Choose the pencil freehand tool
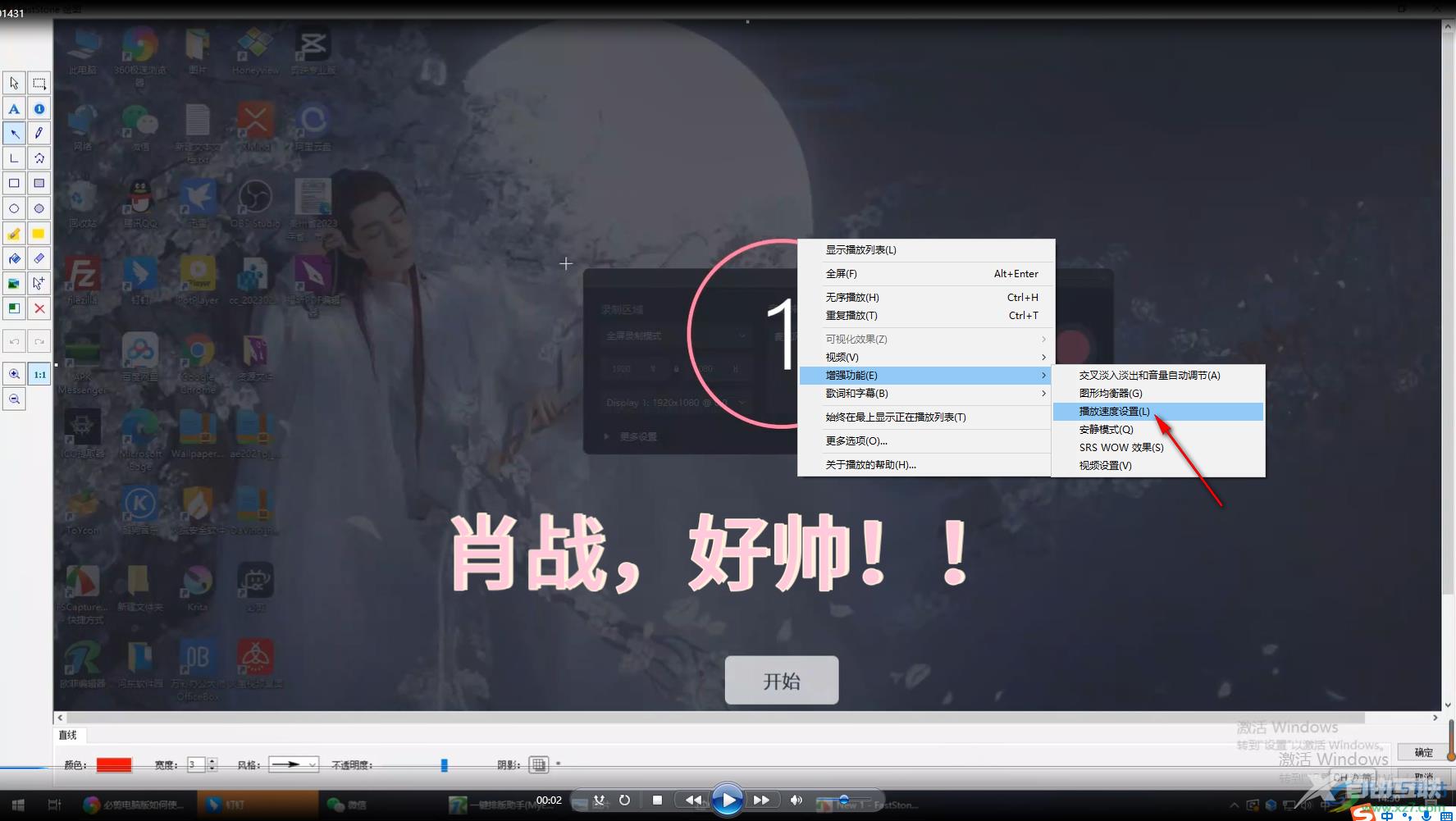This screenshot has width=1456, height=821. (x=39, y=133)
